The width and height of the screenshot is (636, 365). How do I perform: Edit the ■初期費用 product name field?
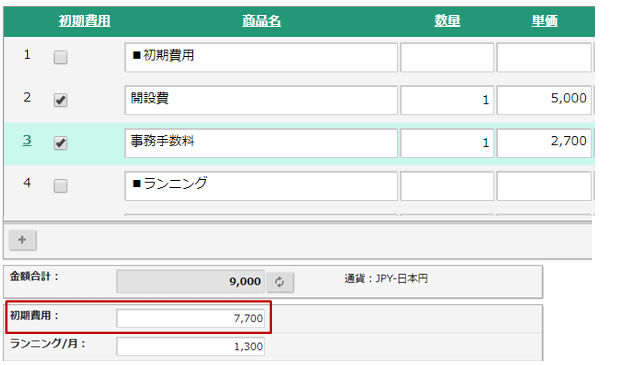click(x=261, y=57)
